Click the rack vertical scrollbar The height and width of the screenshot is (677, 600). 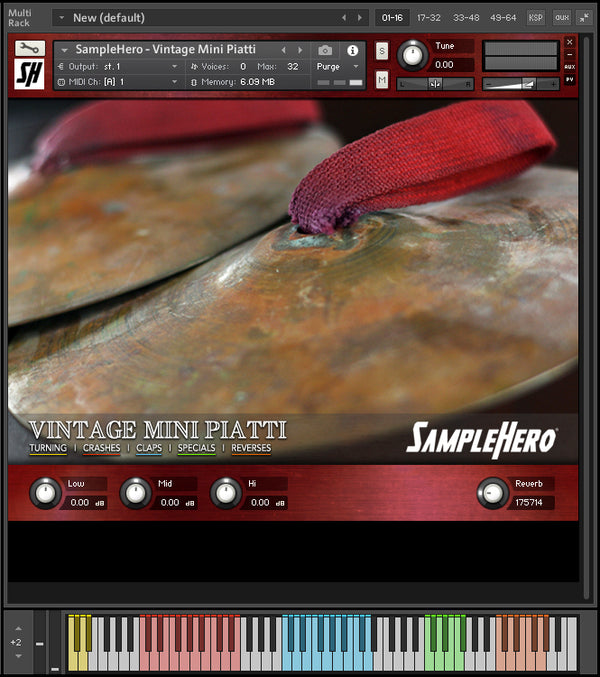(586, 317)
